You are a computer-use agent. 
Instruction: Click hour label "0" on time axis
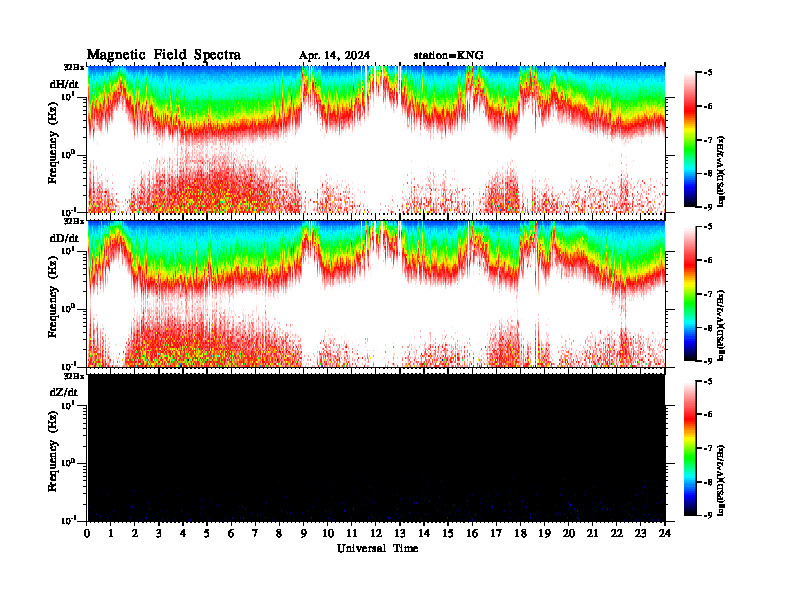[87, 534]
